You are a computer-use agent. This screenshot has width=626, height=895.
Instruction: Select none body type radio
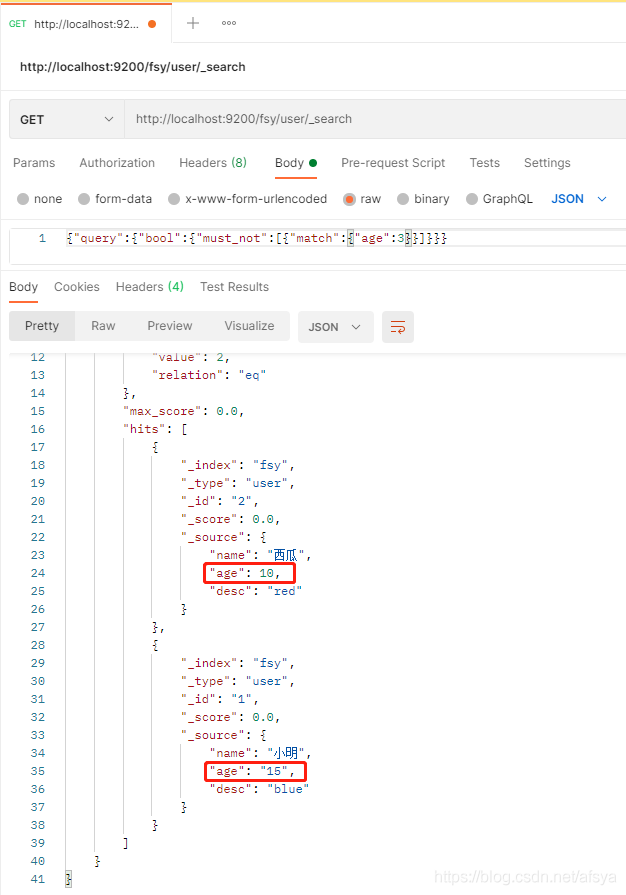point(24,199)
